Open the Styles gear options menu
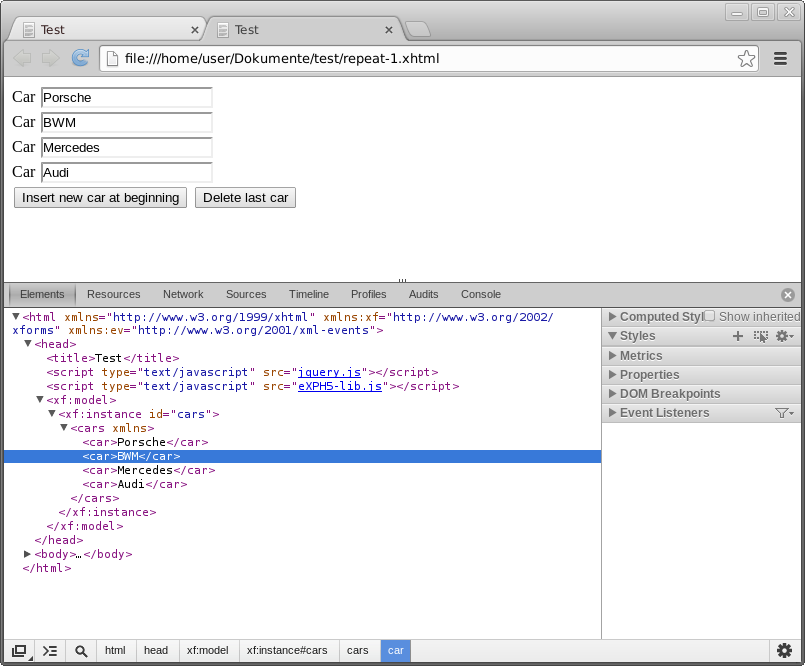Screen dimensions: 805x666 784,336
